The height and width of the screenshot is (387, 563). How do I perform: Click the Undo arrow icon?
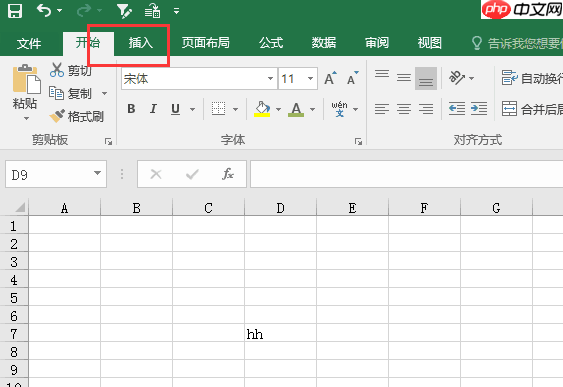pos(44,11)
